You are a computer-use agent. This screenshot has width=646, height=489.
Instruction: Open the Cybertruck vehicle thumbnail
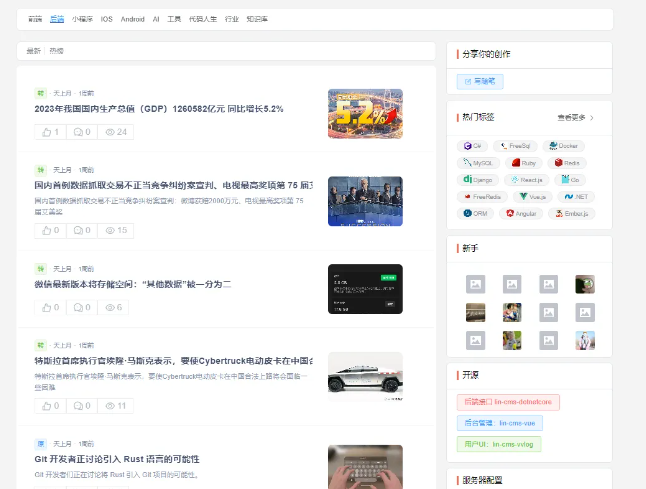pyautogui.click(x=365, y=377)
